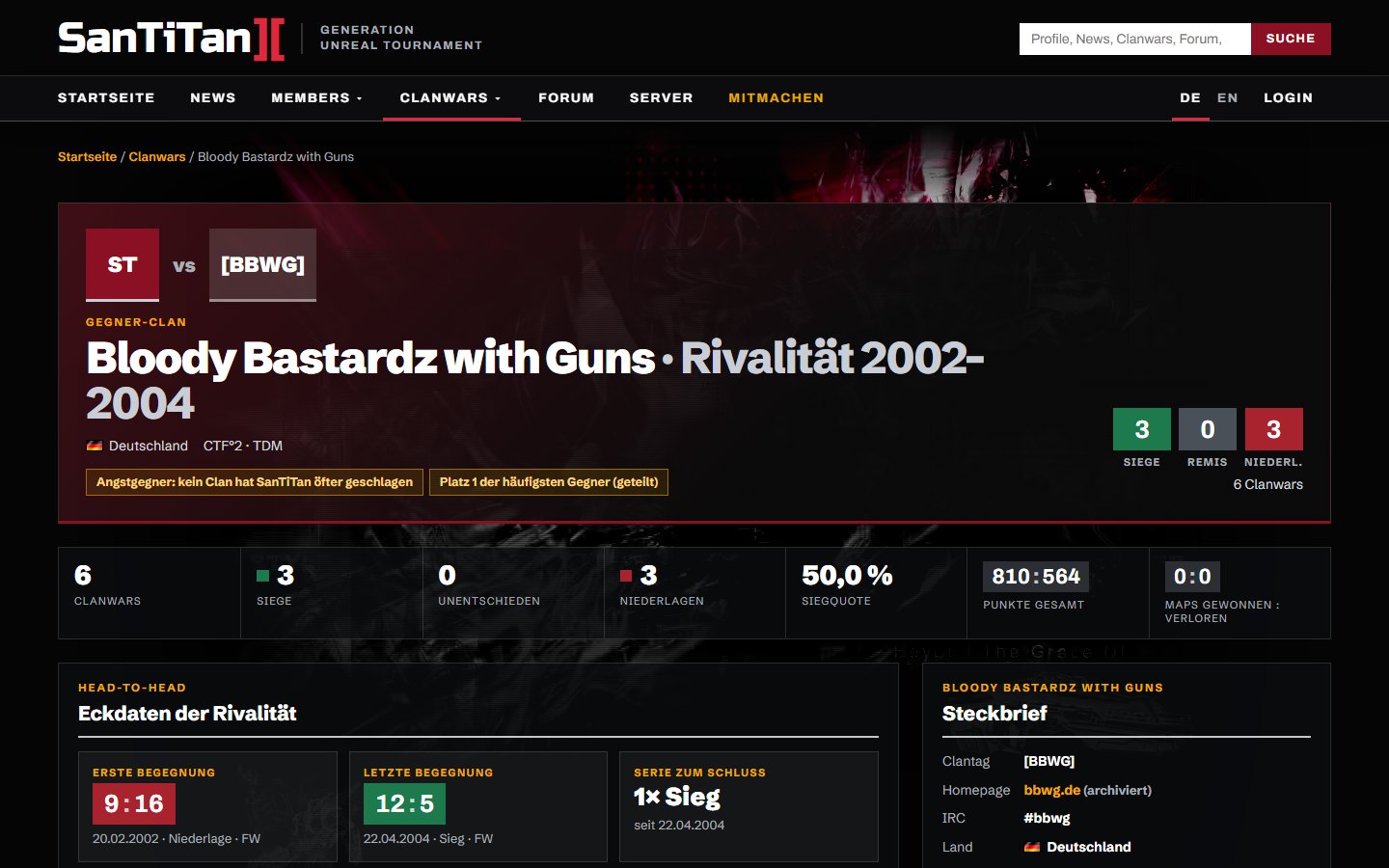Click the '20.02.2002 · Niederlage · FW' text

[177, 839]
